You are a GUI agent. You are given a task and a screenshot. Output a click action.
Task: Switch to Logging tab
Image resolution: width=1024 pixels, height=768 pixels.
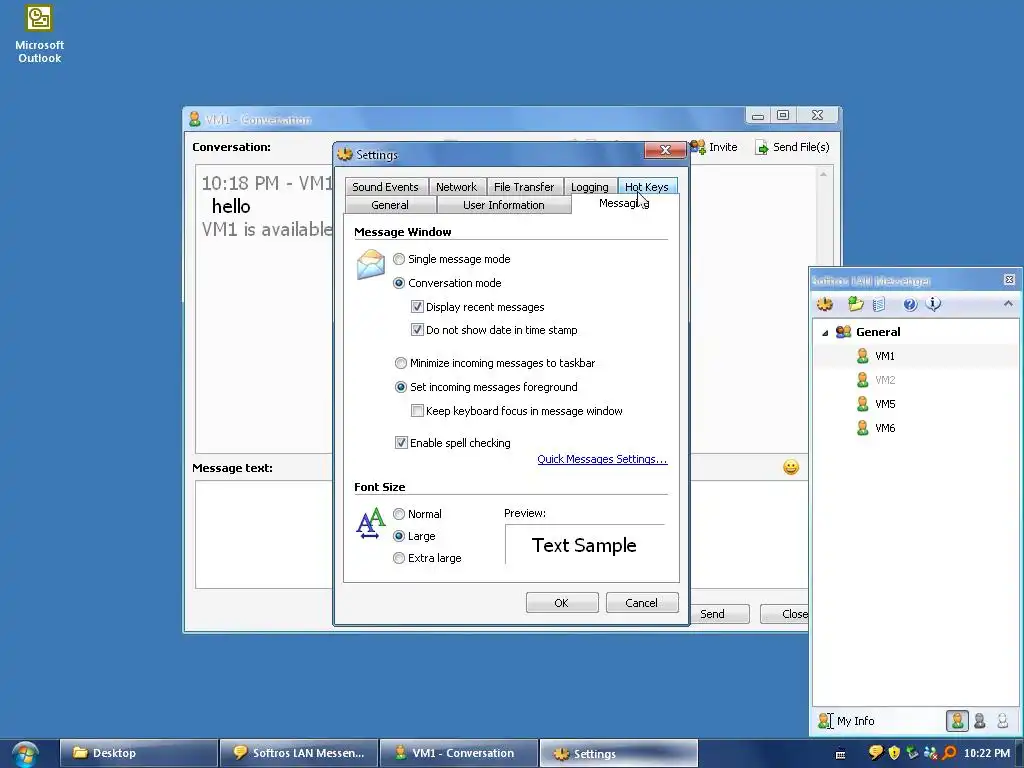coord(590,187)
